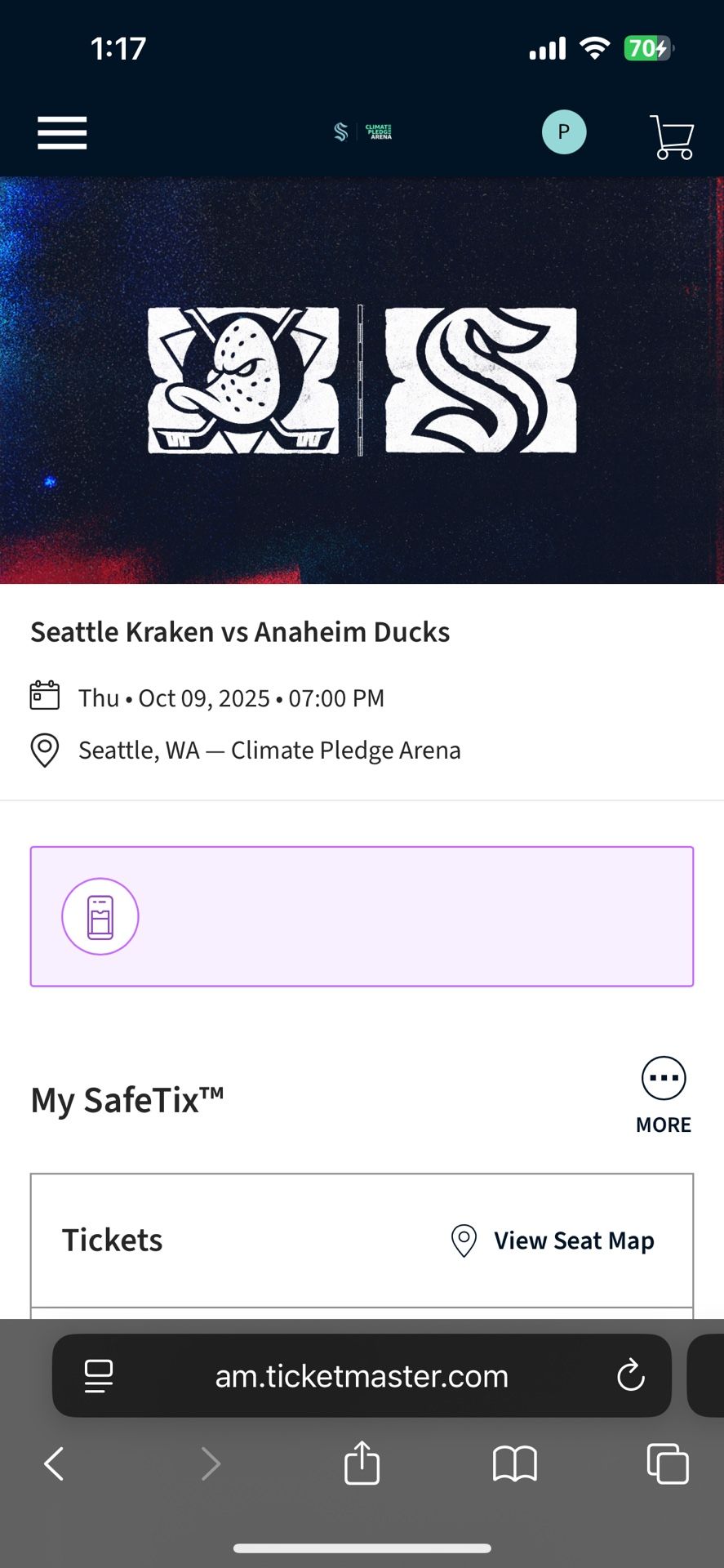Tap the am.ticketmaster.com address field
724x1568 pixels.
[362, 1376]
